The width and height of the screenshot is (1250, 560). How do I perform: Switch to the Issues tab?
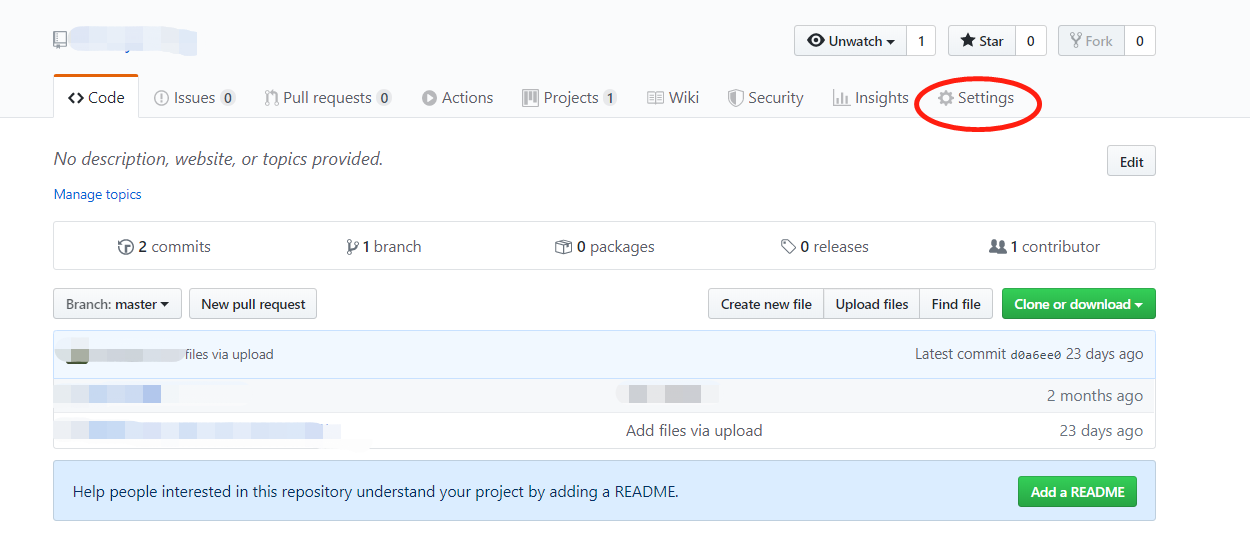point(194,98)
